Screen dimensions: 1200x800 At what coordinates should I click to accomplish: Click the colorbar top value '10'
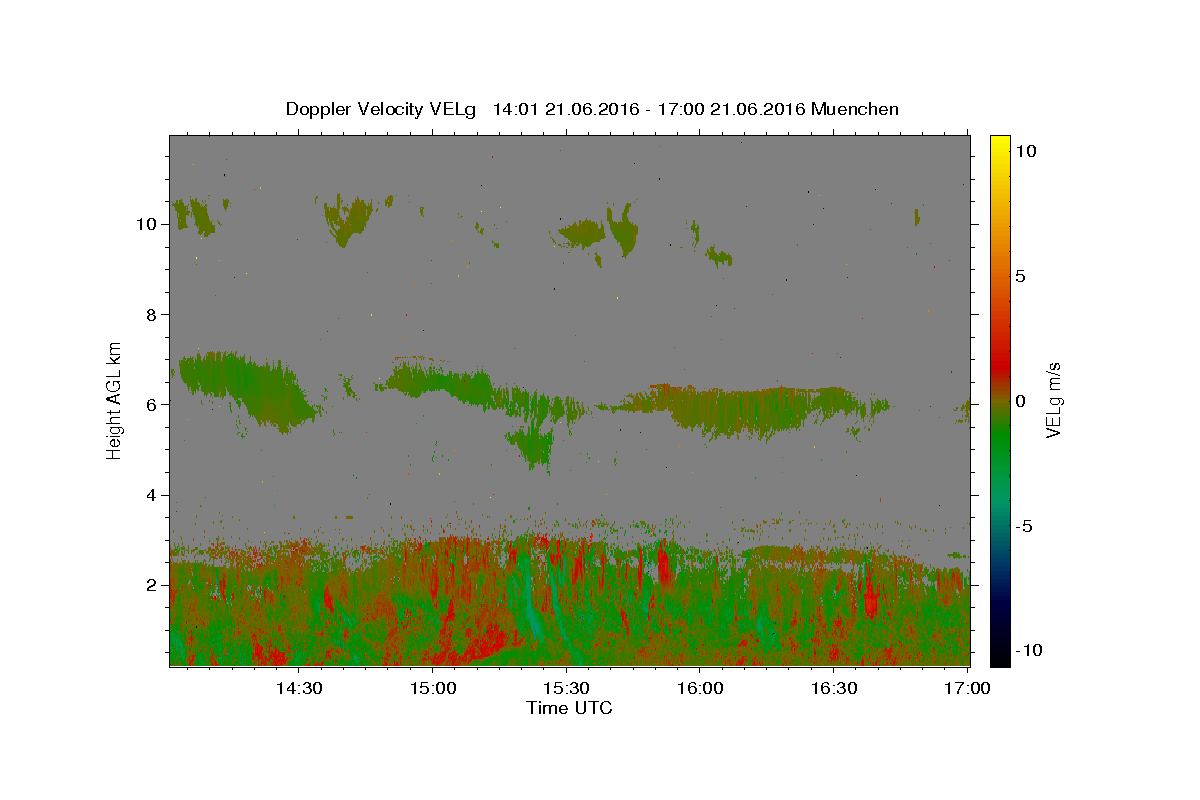point(1026,151)
